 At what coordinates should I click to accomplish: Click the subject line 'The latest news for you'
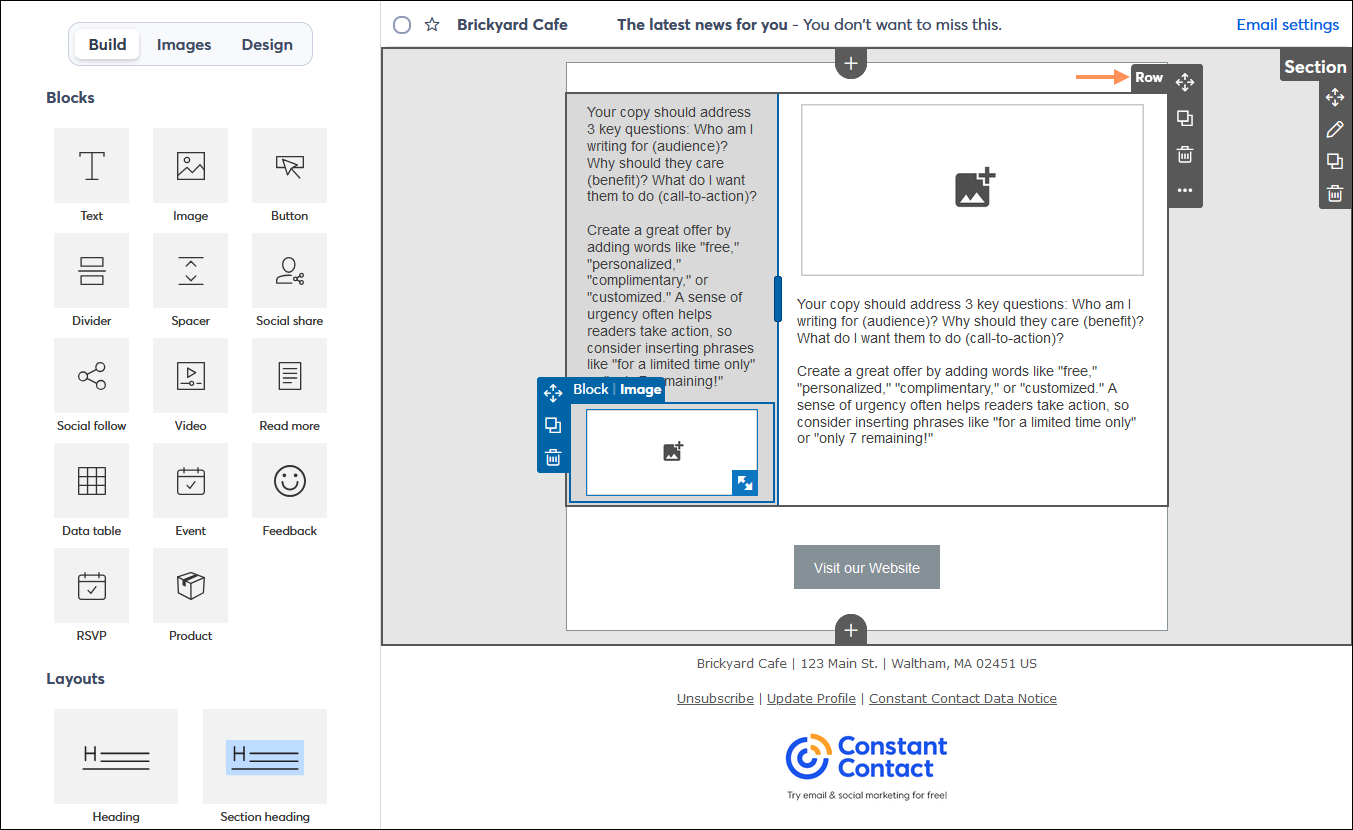[x=702, y=24]
